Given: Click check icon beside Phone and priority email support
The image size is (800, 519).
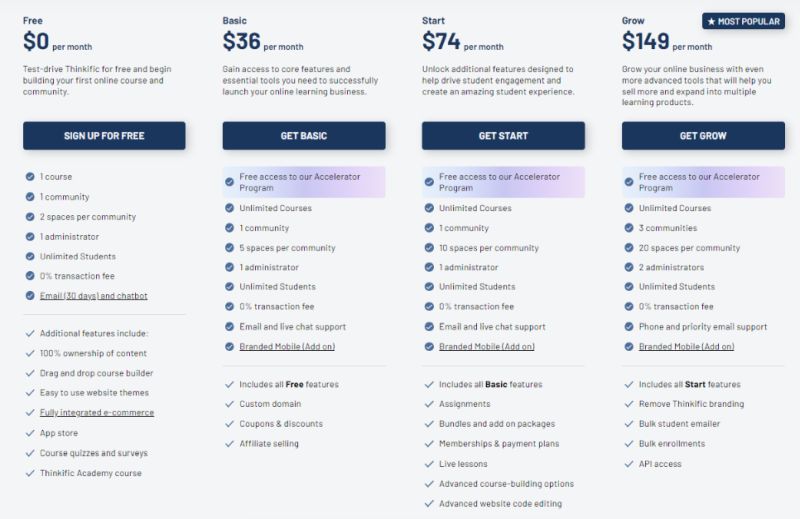Looking at the screenshot, I should pyautogui.click(x=629, y=327).
